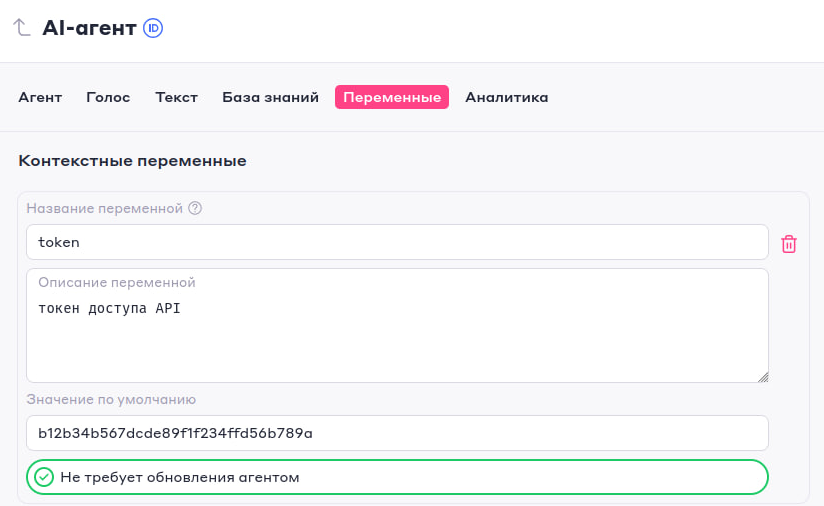
Task: Open the Текст tab
Action: [177, 97]
